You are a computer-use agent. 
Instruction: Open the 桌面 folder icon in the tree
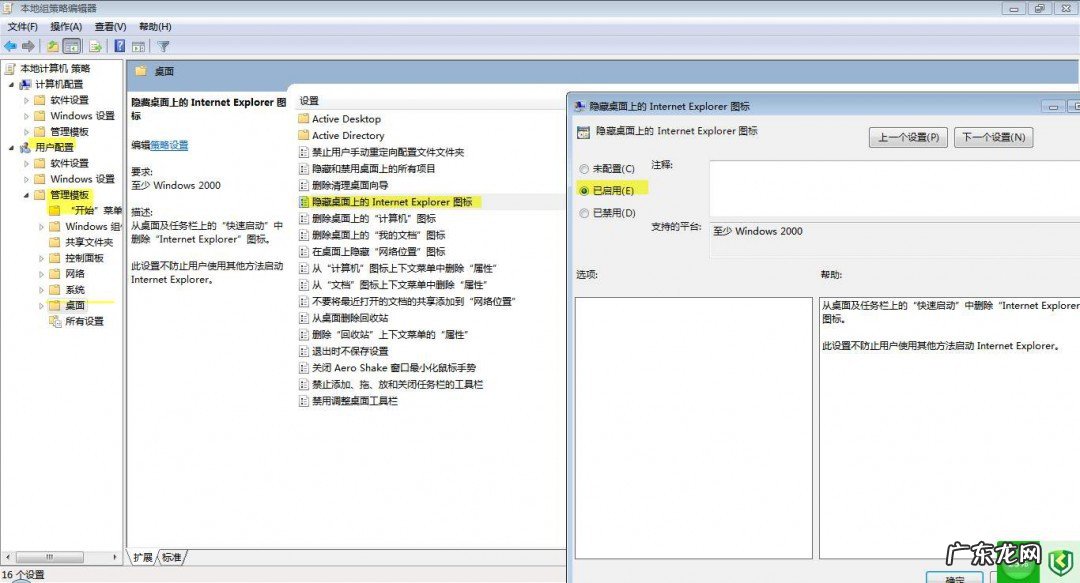[x=55, y=306]
